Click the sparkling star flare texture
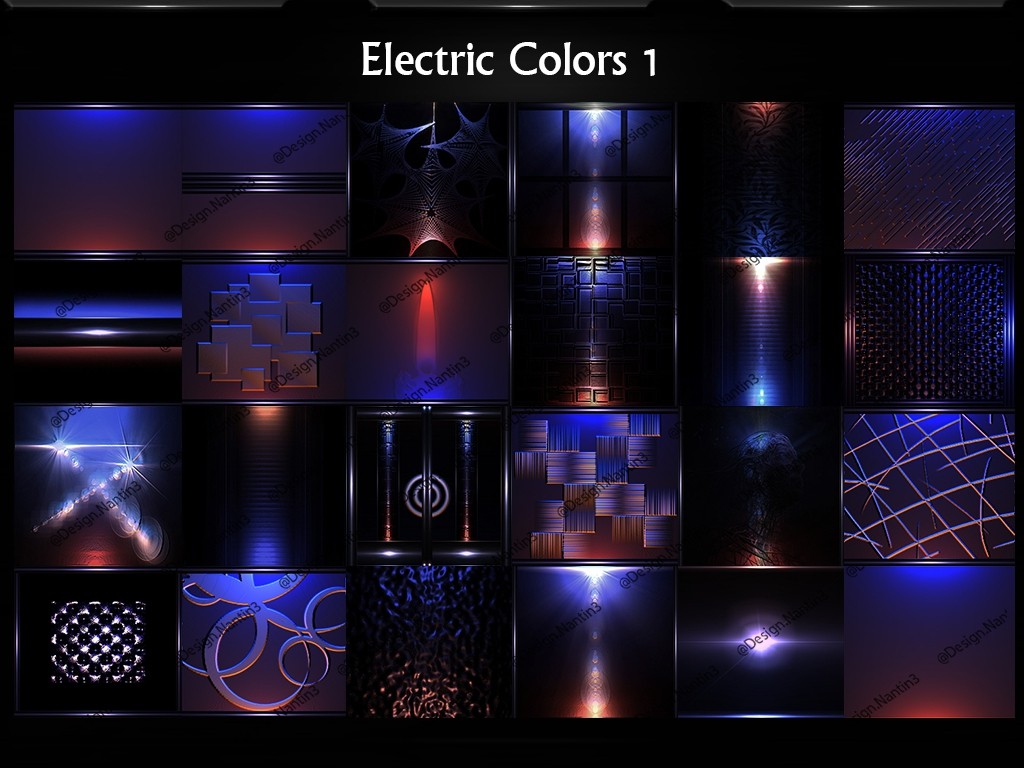This screenshot has width=1024, height=768. tap(97, 485)
